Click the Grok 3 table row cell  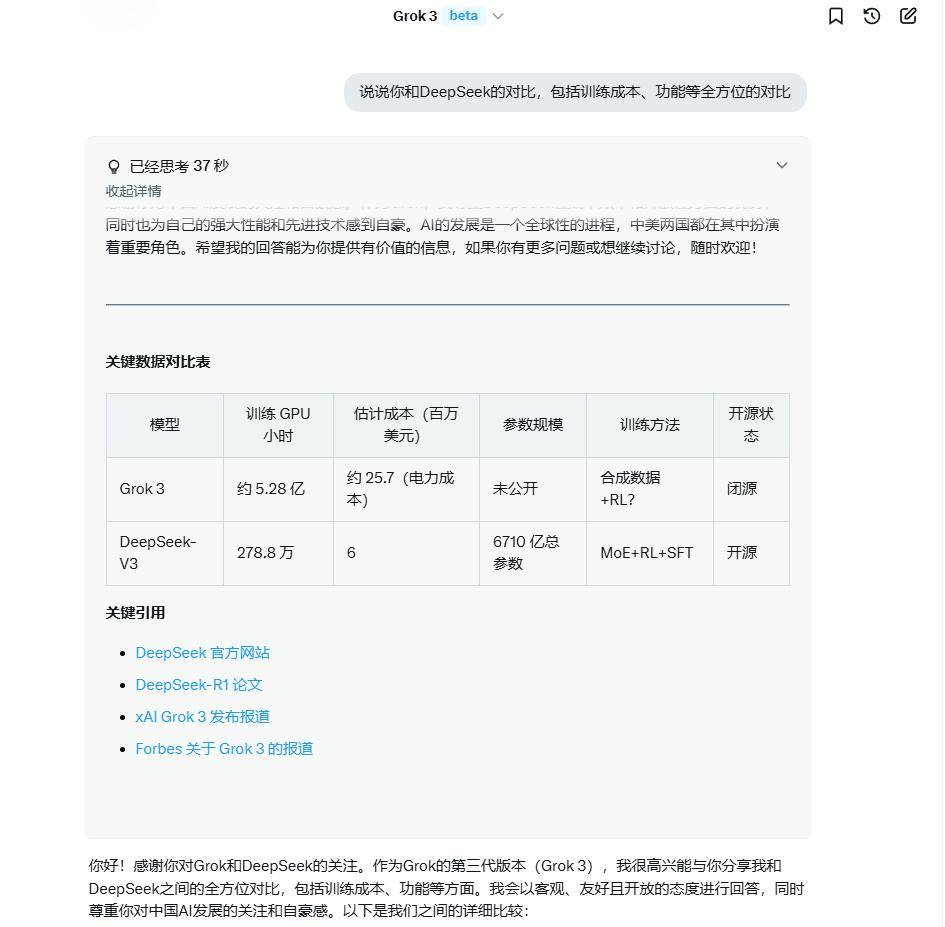(x=165, y=489)
